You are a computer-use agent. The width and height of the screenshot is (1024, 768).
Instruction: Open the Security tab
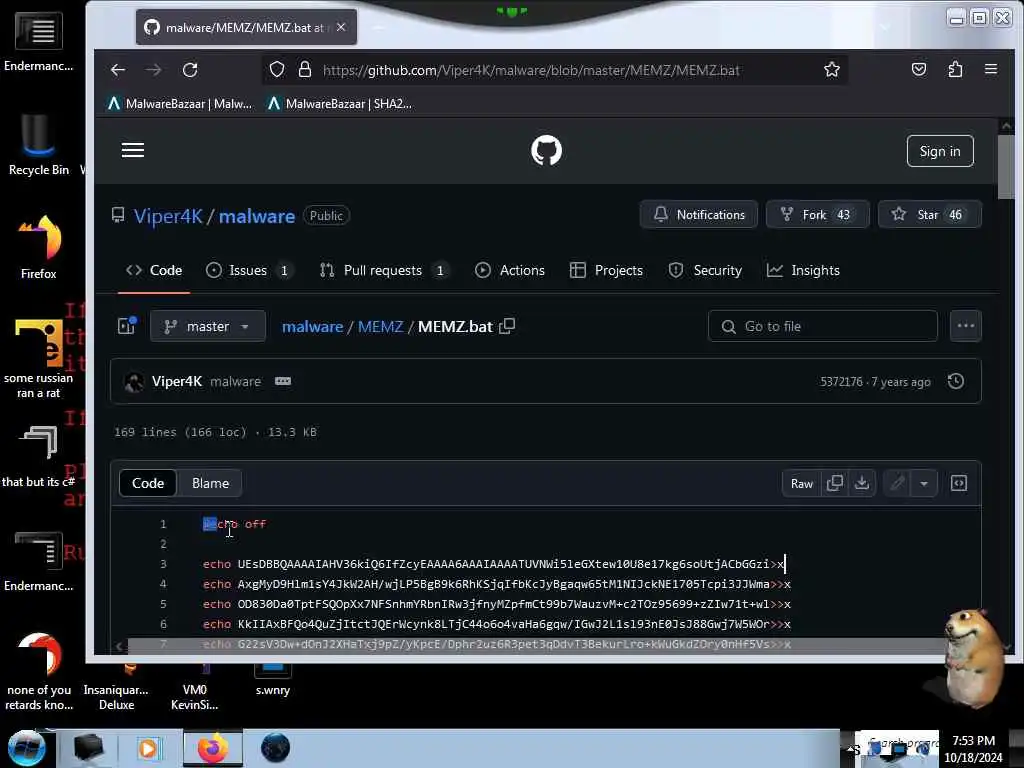(x=705, y=270)
